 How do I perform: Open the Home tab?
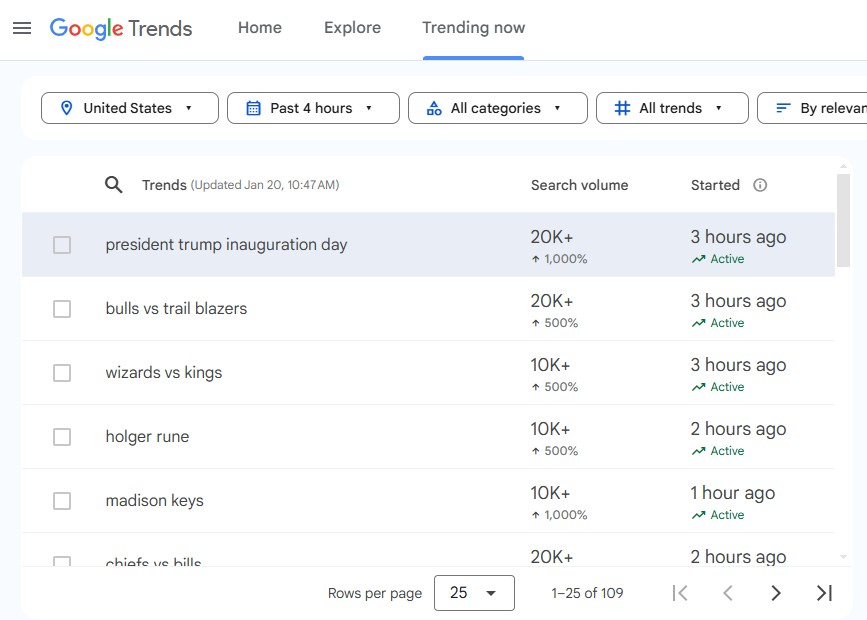(260, 28)
